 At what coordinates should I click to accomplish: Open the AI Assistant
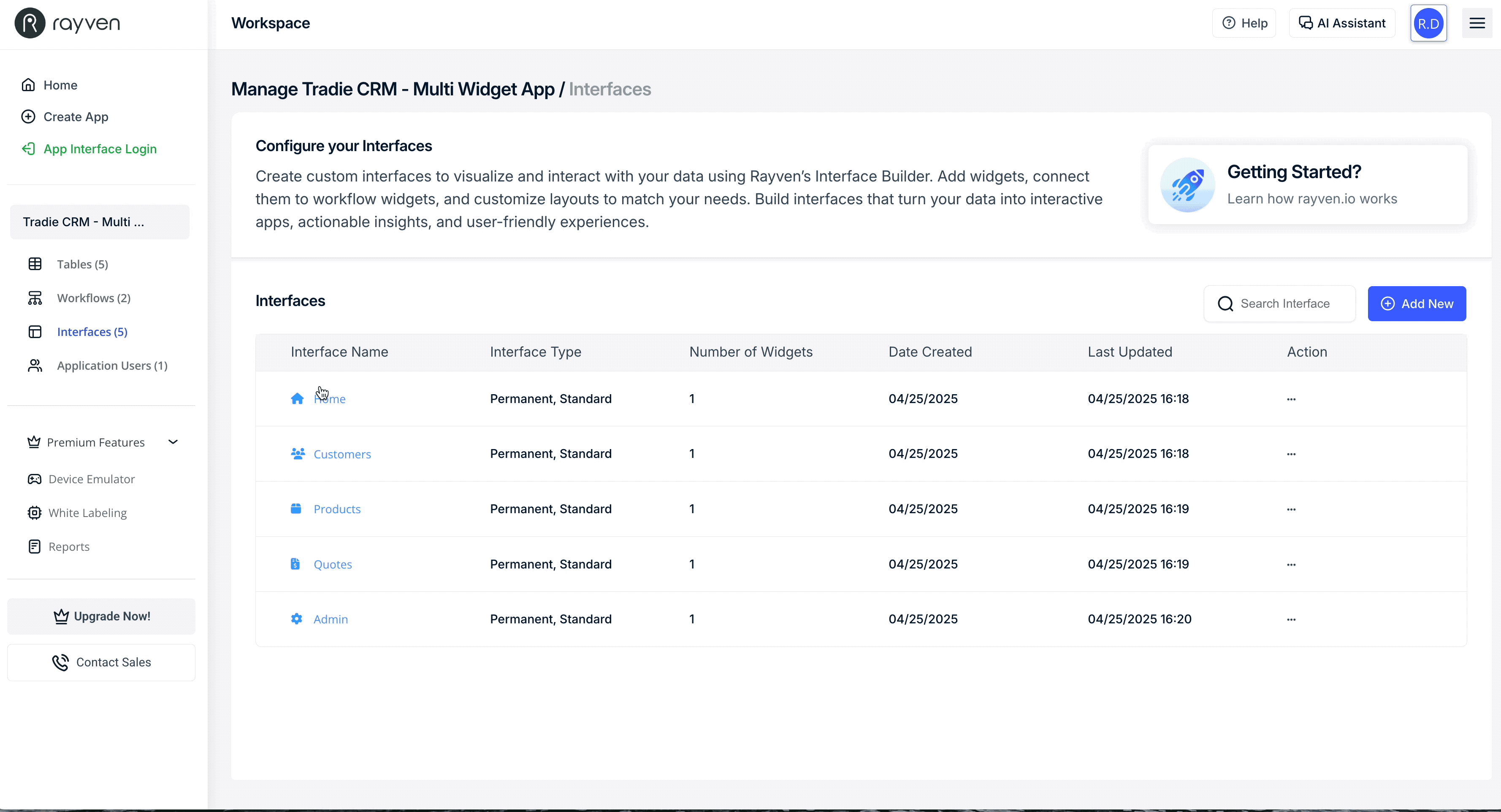(x=1342, y=23)
